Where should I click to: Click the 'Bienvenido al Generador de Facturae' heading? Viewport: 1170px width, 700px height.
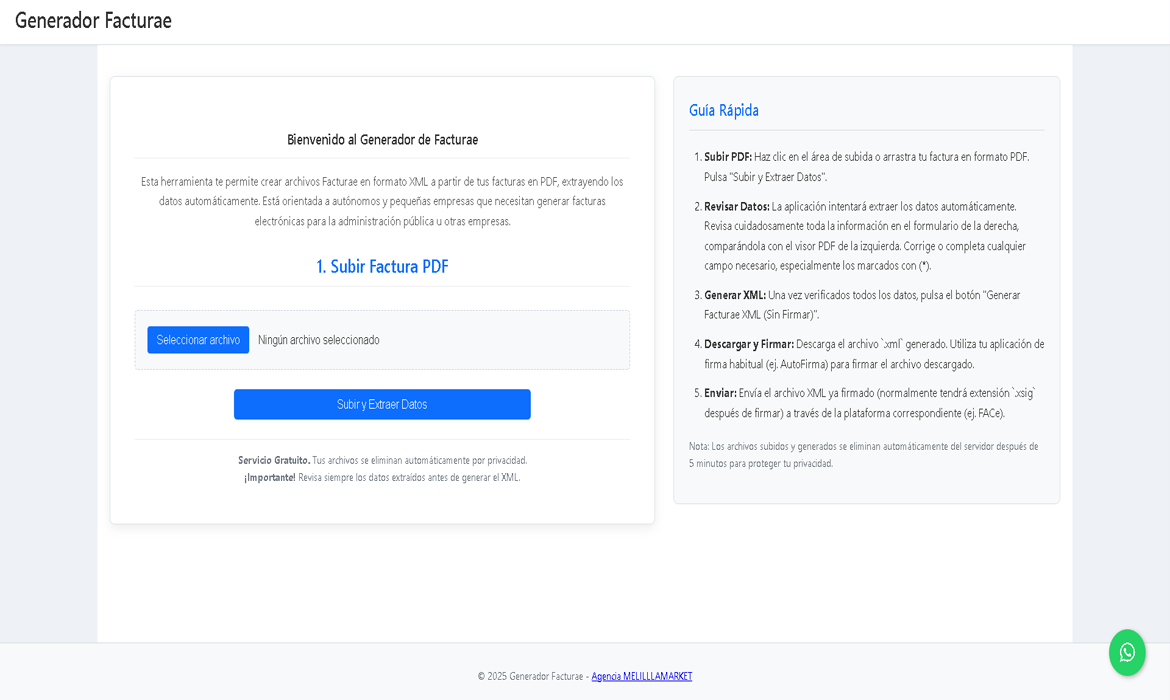(382, 140)
